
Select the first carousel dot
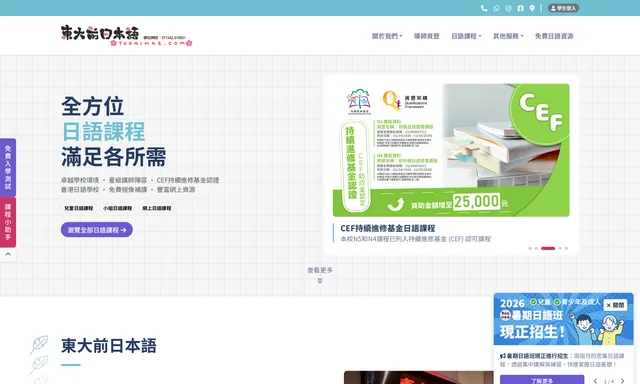pos(530,248)
